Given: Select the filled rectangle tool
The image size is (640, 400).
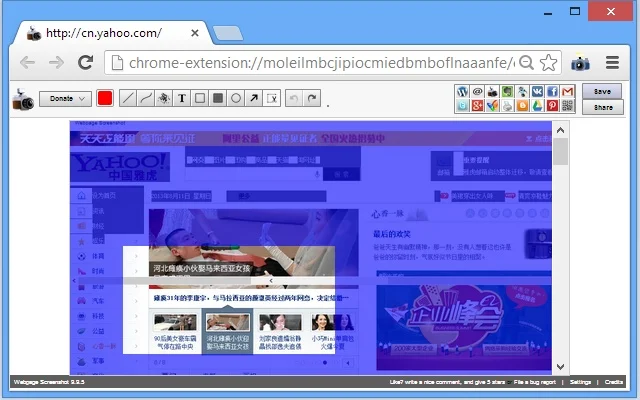Looking at the screenshot, I should (x=218, y=98).
